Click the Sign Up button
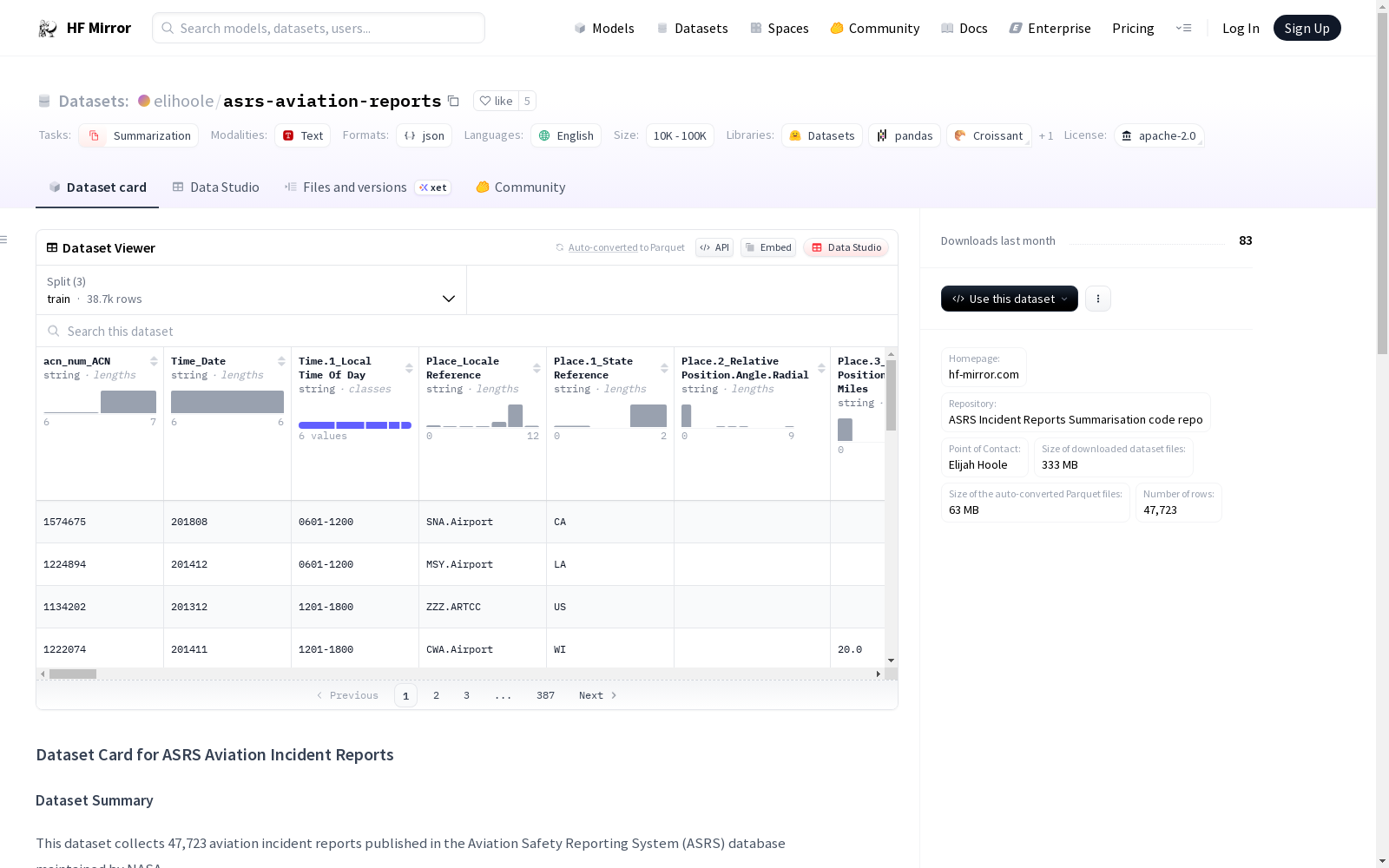This screenshot has width=1389, height=868. (x=1307, y=28)
